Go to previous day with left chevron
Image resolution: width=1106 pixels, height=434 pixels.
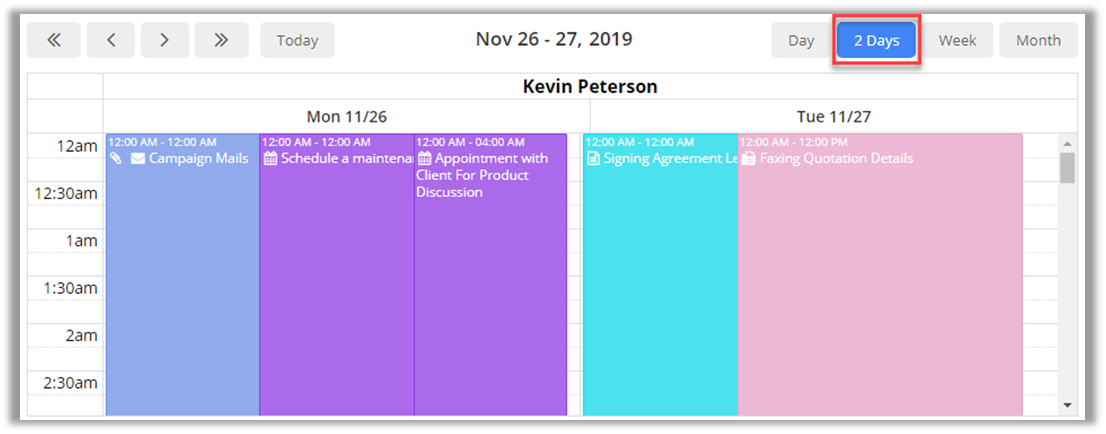click(x=111, y=40)
